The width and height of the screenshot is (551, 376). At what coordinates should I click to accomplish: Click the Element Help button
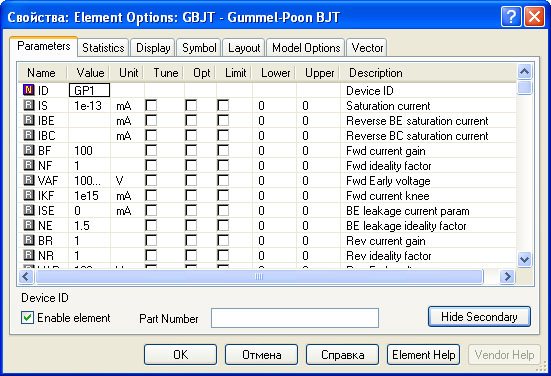423,355
